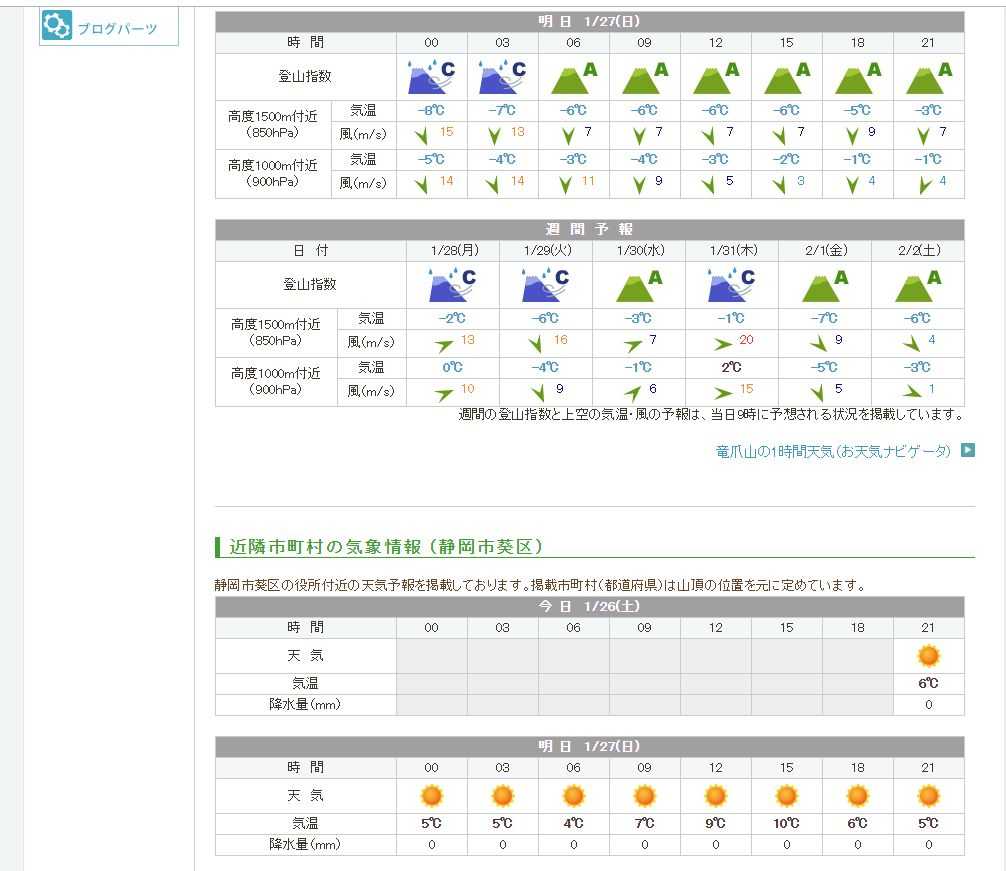Open the 竜爪山の1時間天気 link
1006x871 pixels.
coord(833,451)
